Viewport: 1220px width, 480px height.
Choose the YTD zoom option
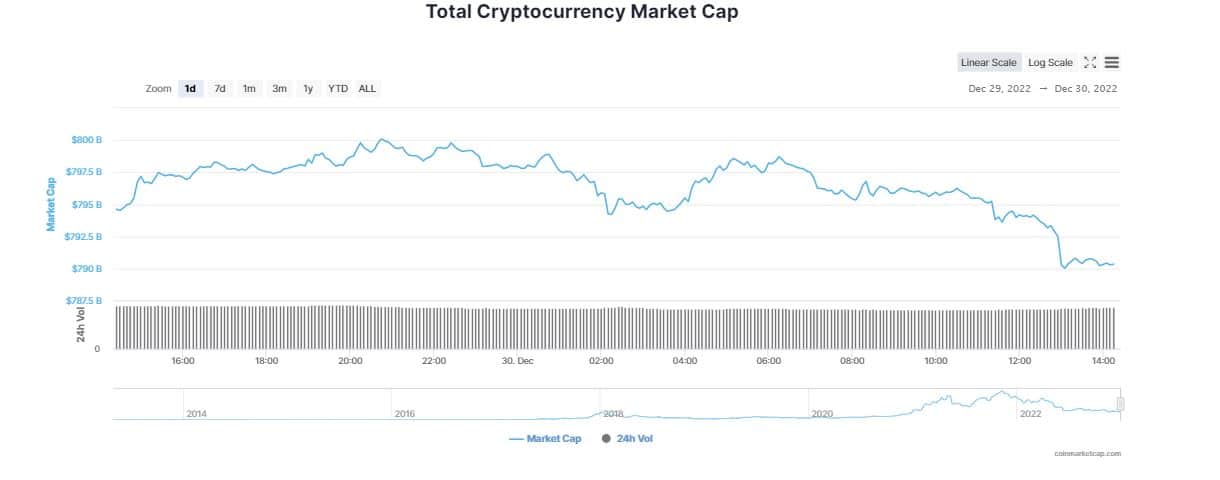[x=338, y=88]
